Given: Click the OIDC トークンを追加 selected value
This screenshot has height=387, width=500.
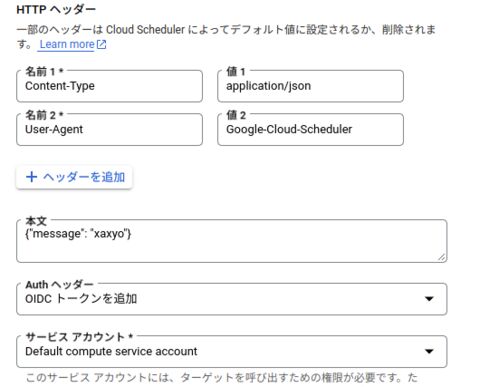Looking at the screenshot, I should pyautogui.click(x=81, y=299).
